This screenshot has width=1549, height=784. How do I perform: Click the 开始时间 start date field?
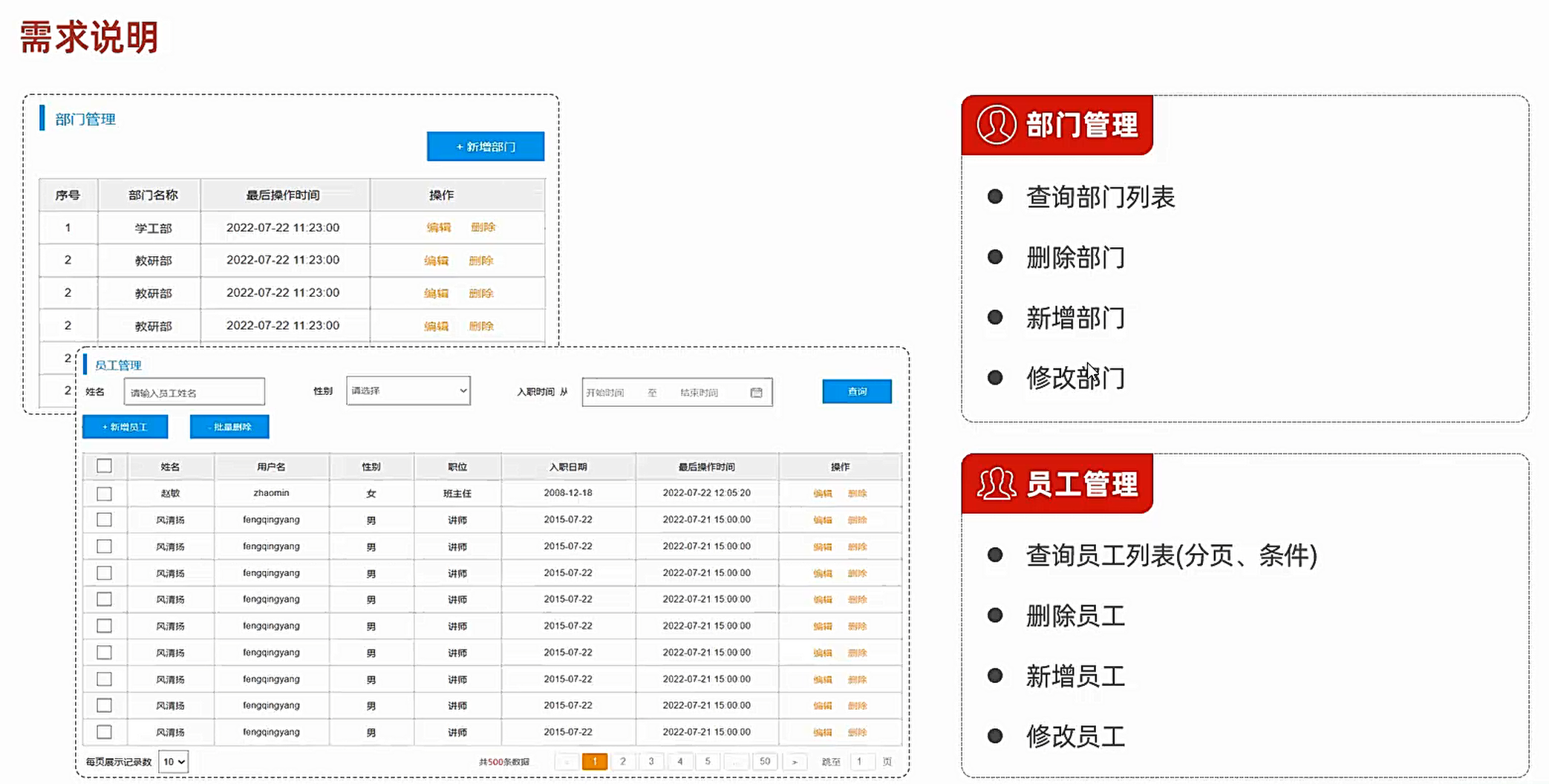[605, 393]
